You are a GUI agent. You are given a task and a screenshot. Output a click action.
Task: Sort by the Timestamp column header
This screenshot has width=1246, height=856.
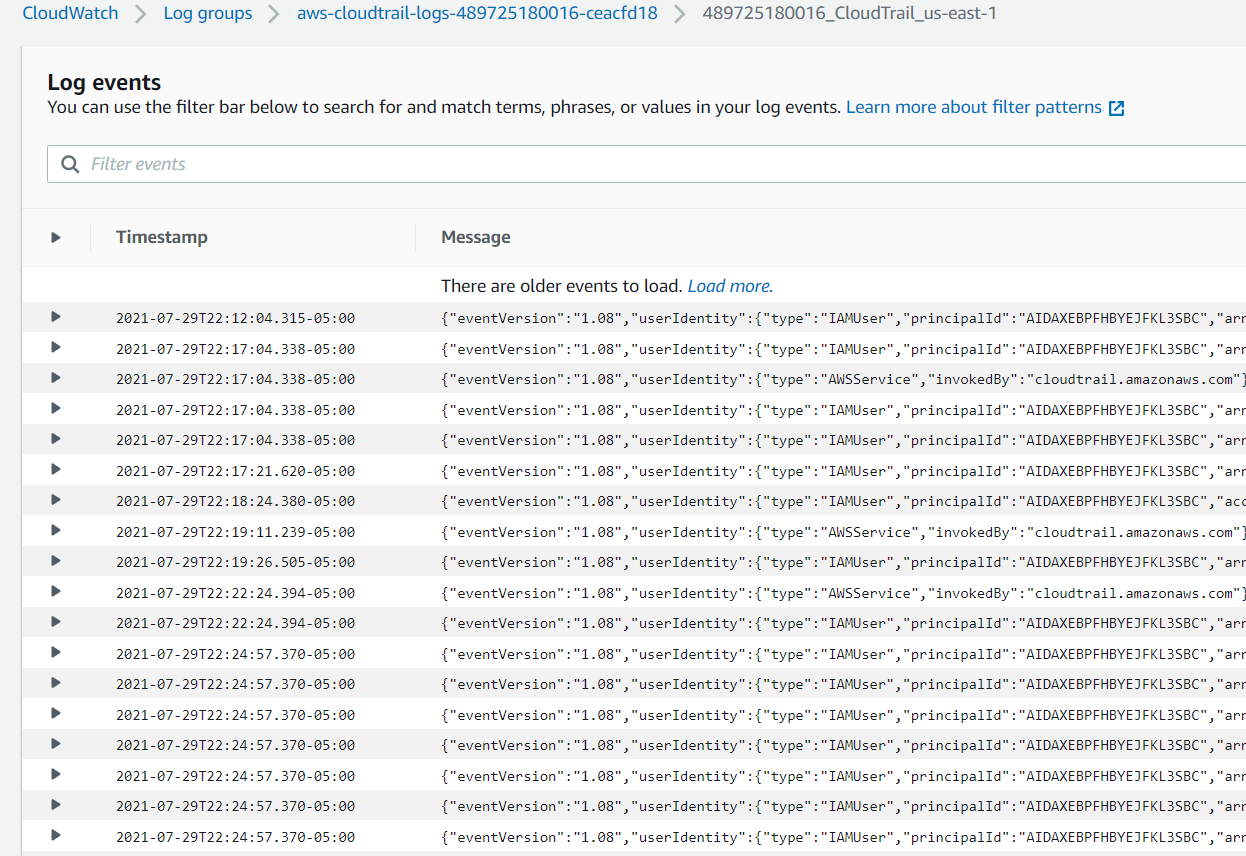tap(162, 237)
